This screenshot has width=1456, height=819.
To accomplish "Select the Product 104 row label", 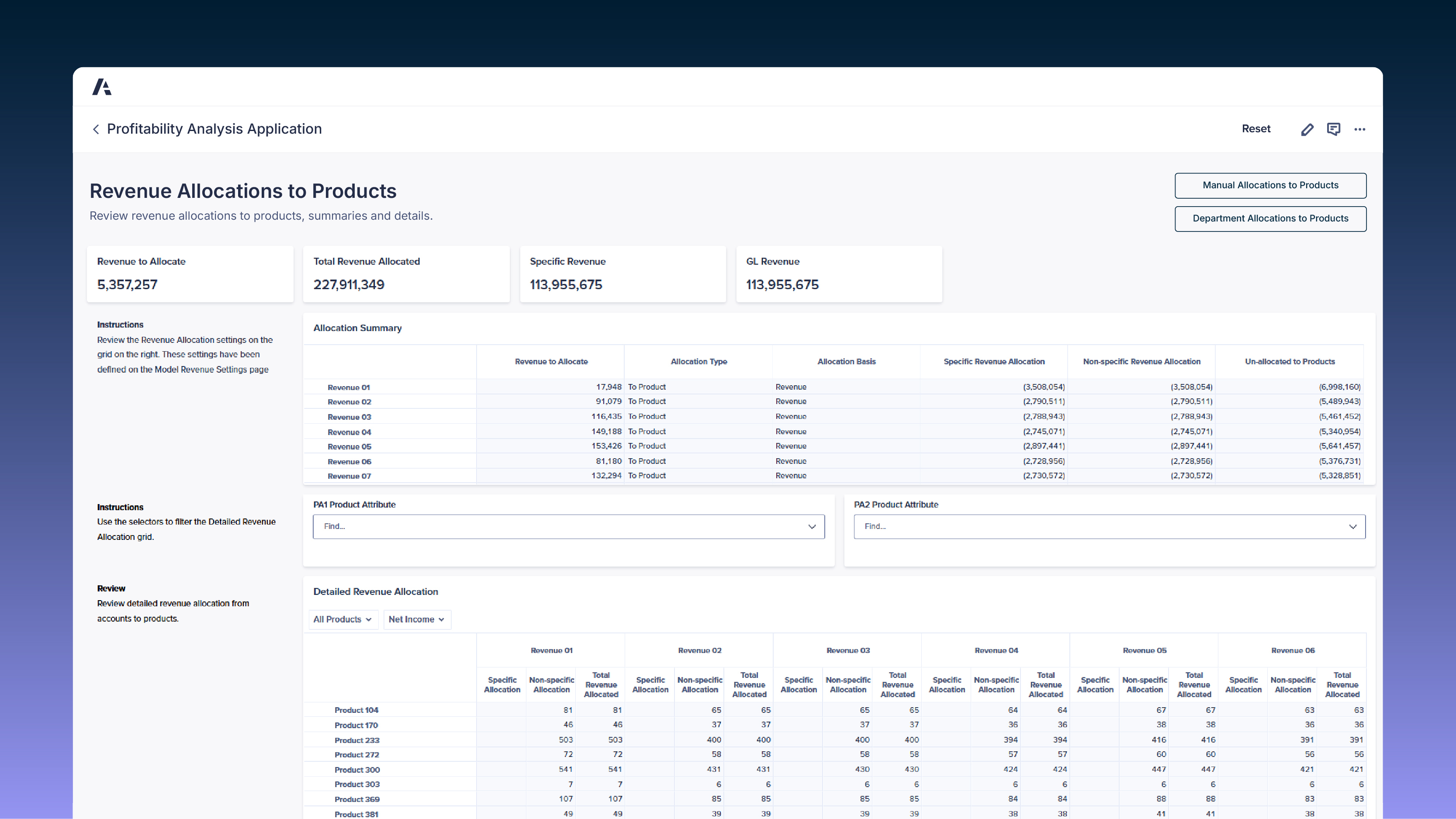I will pos(356,710).
